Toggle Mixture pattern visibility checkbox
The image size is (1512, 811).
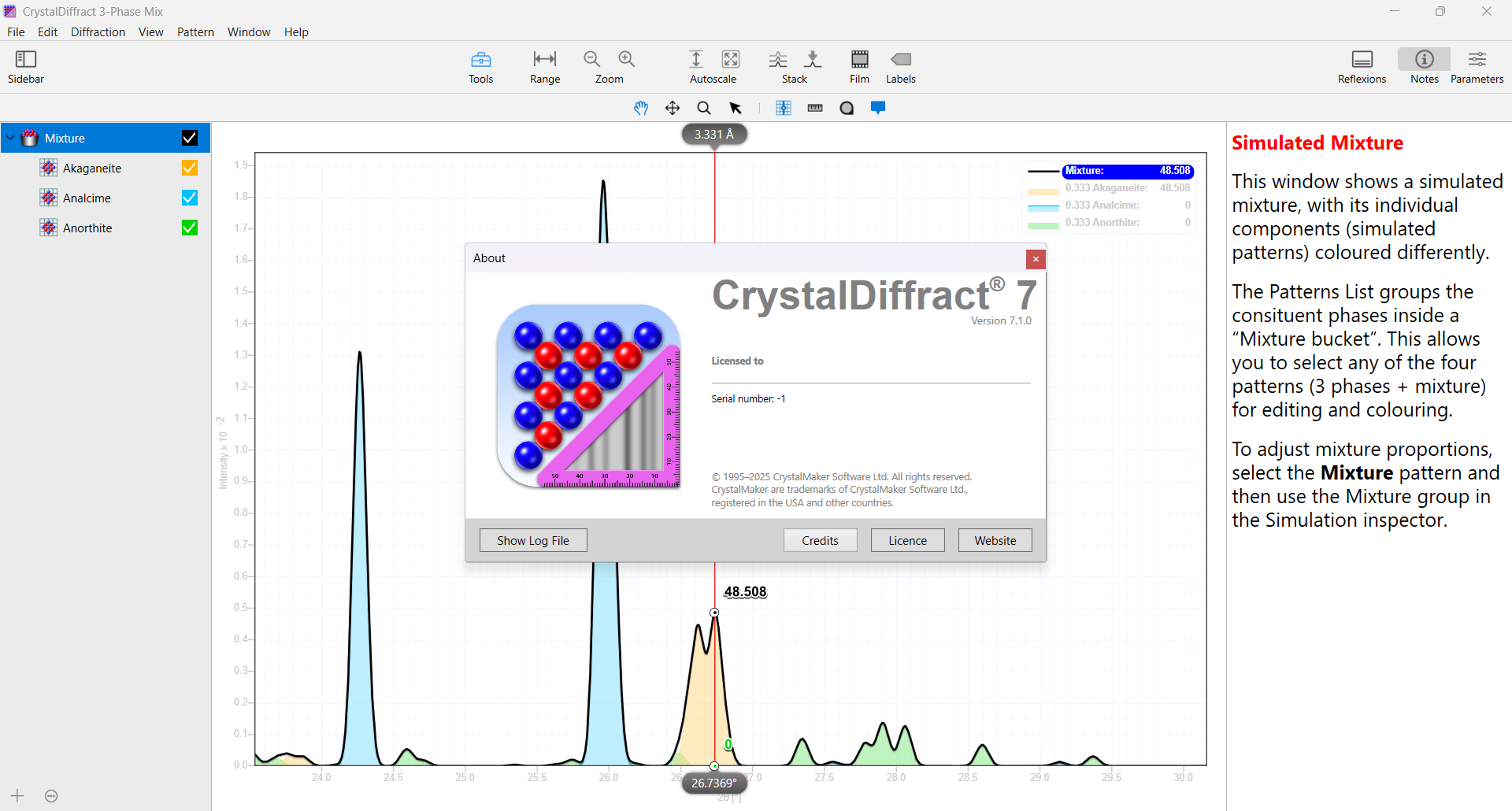pos(190,138)
